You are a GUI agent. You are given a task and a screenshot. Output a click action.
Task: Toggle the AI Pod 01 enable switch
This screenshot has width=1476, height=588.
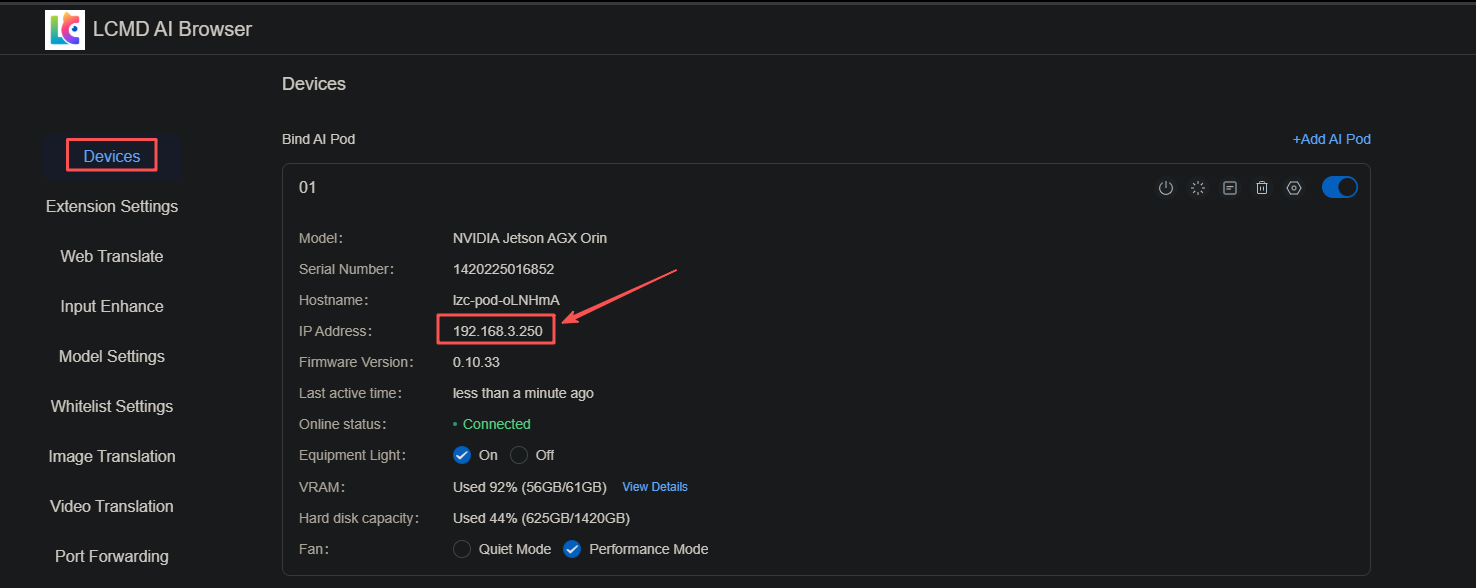click(1340, 187)
